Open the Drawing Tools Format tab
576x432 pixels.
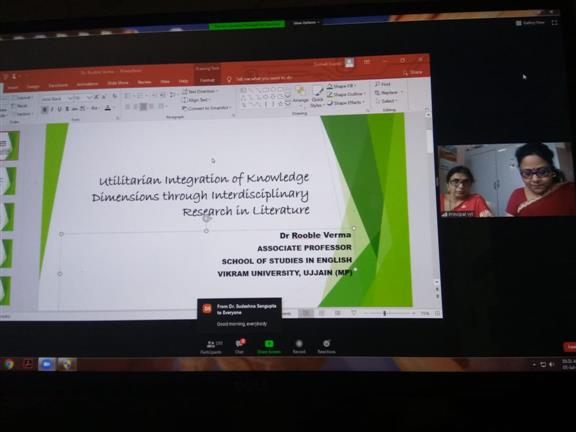[x=207, y=80]
